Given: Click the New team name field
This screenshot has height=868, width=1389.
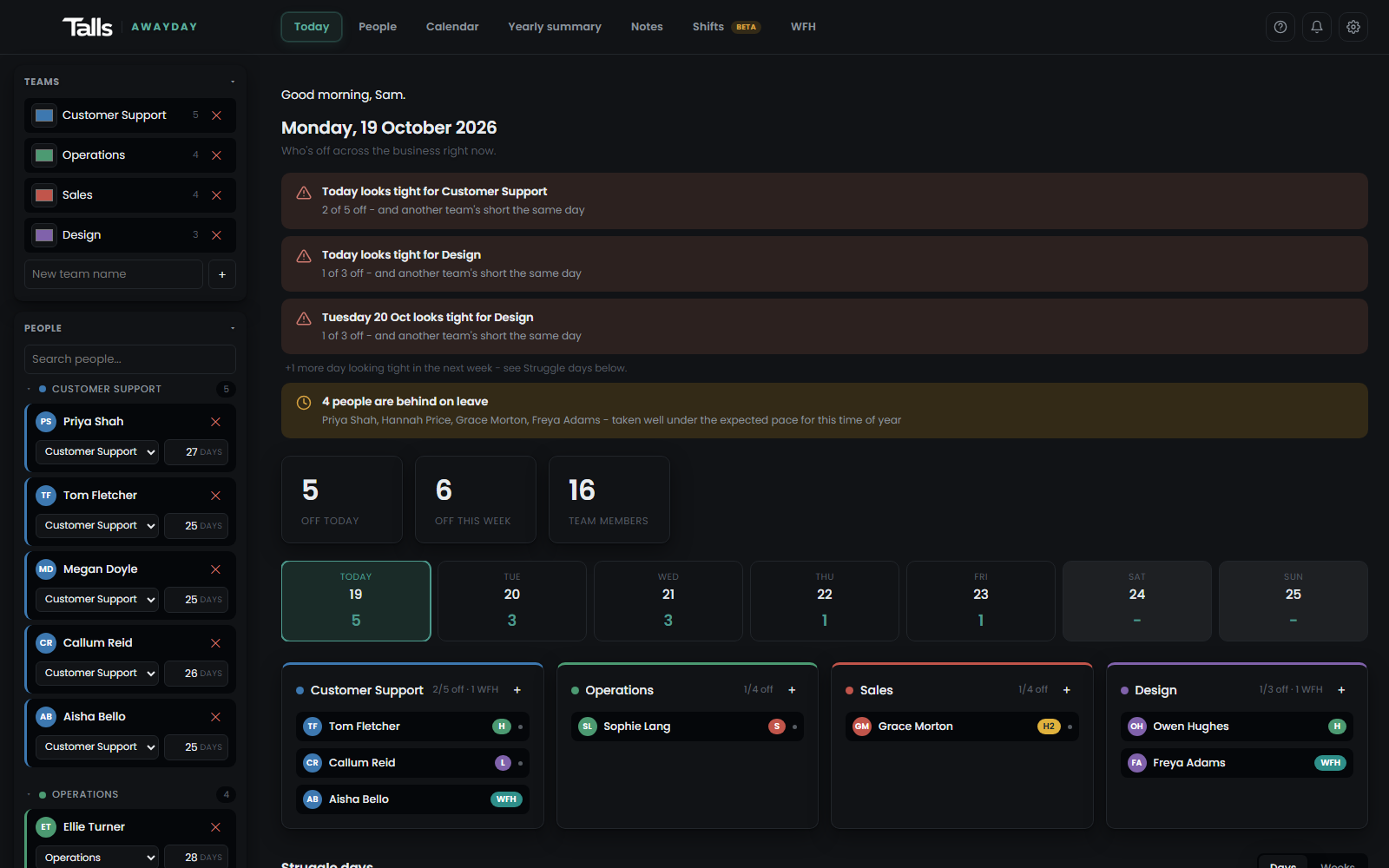Looking at the screenshot, I should pos(114,274).
